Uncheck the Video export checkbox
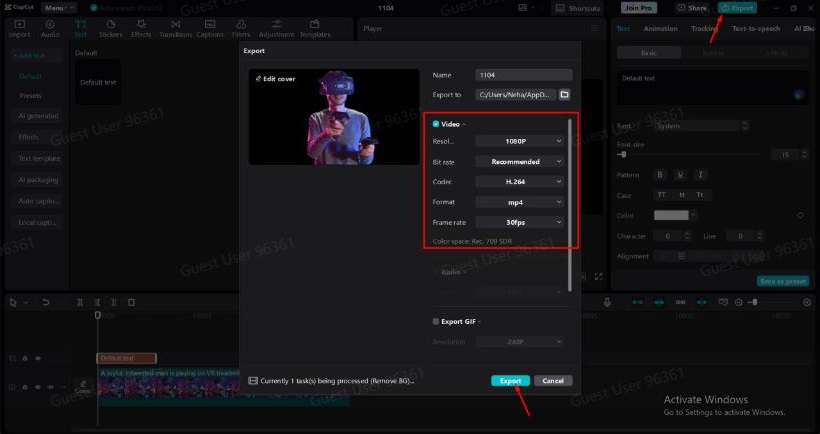 point(436,124)
